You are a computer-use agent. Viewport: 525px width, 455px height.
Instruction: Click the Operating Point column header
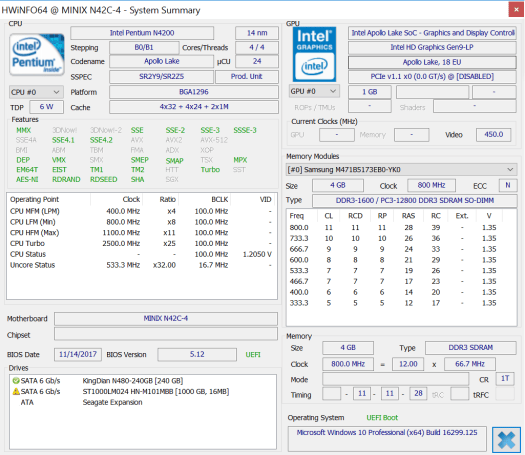(49, 200)
